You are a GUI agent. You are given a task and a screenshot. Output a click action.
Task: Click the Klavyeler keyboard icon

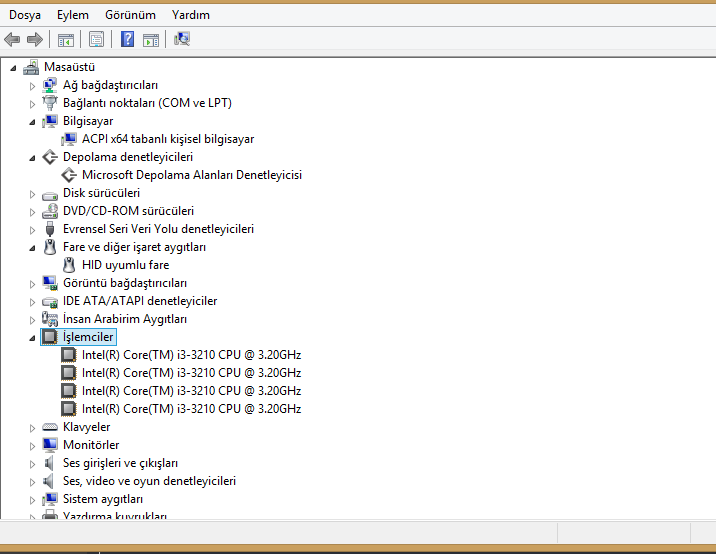(x=50, y=427)
